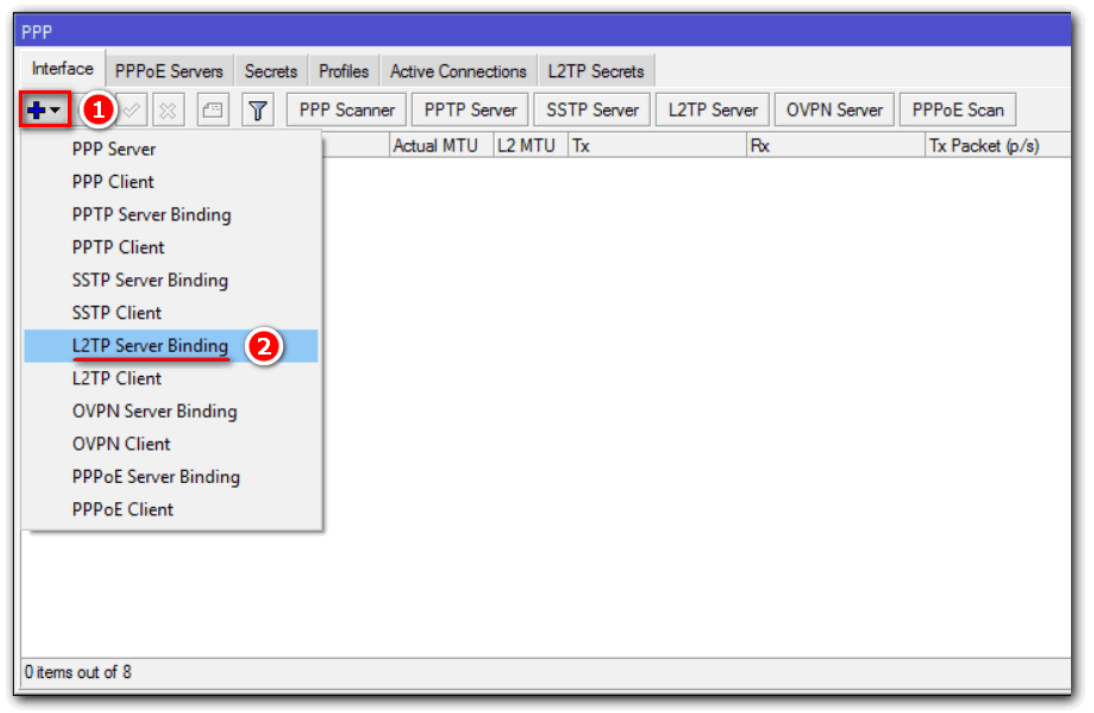Image resolution: width=1094 pixels, height=713 pixels.
Task: Select L2TP Server Binding from menu
Action: (x=150, y=346)
